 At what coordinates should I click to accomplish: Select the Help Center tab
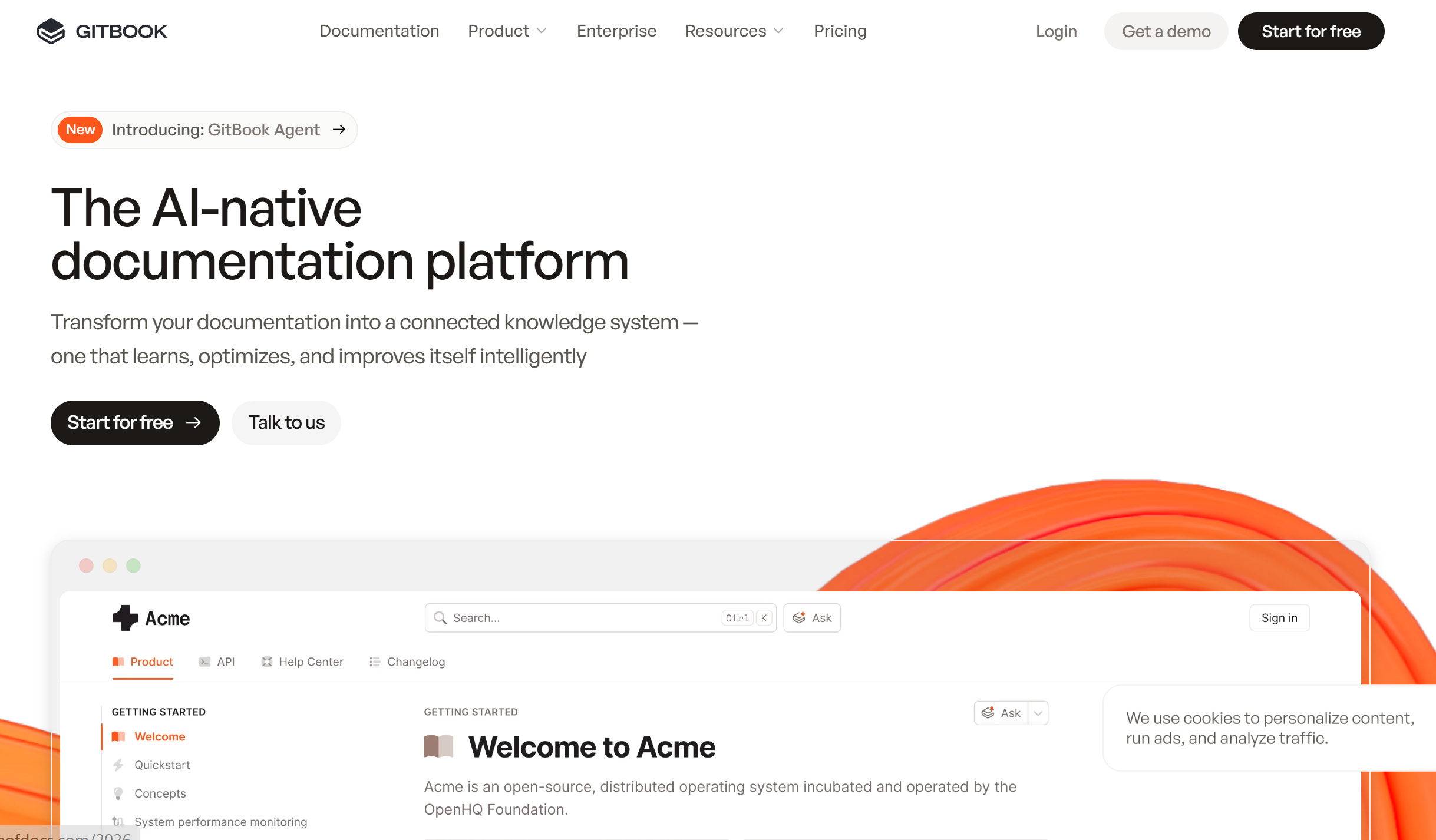point(302,662)
